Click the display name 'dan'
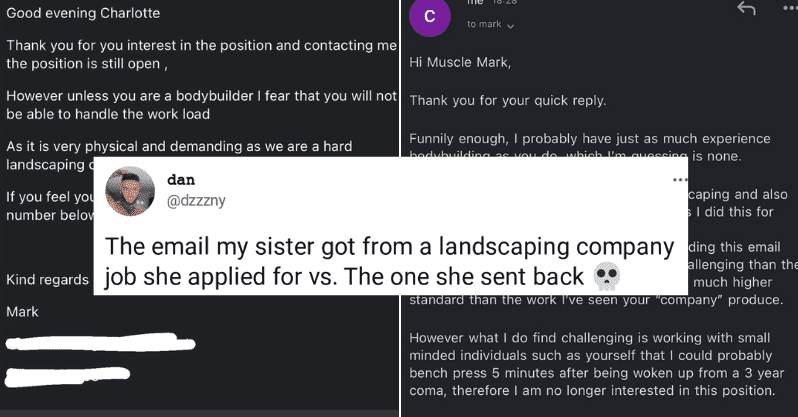Image resolution: width=798 pixels, height=417 pixels. (x=181, y=180)
